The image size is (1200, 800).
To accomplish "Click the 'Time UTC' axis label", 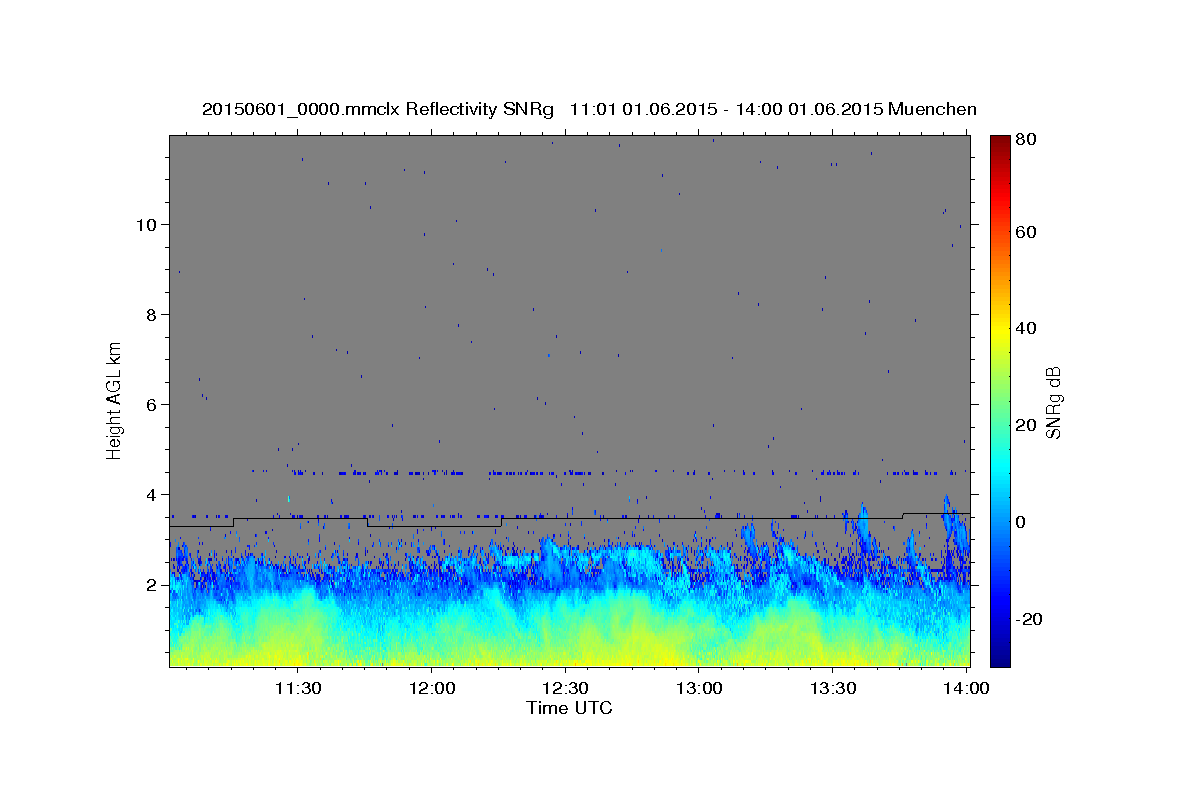I will (x=569, y=708).
